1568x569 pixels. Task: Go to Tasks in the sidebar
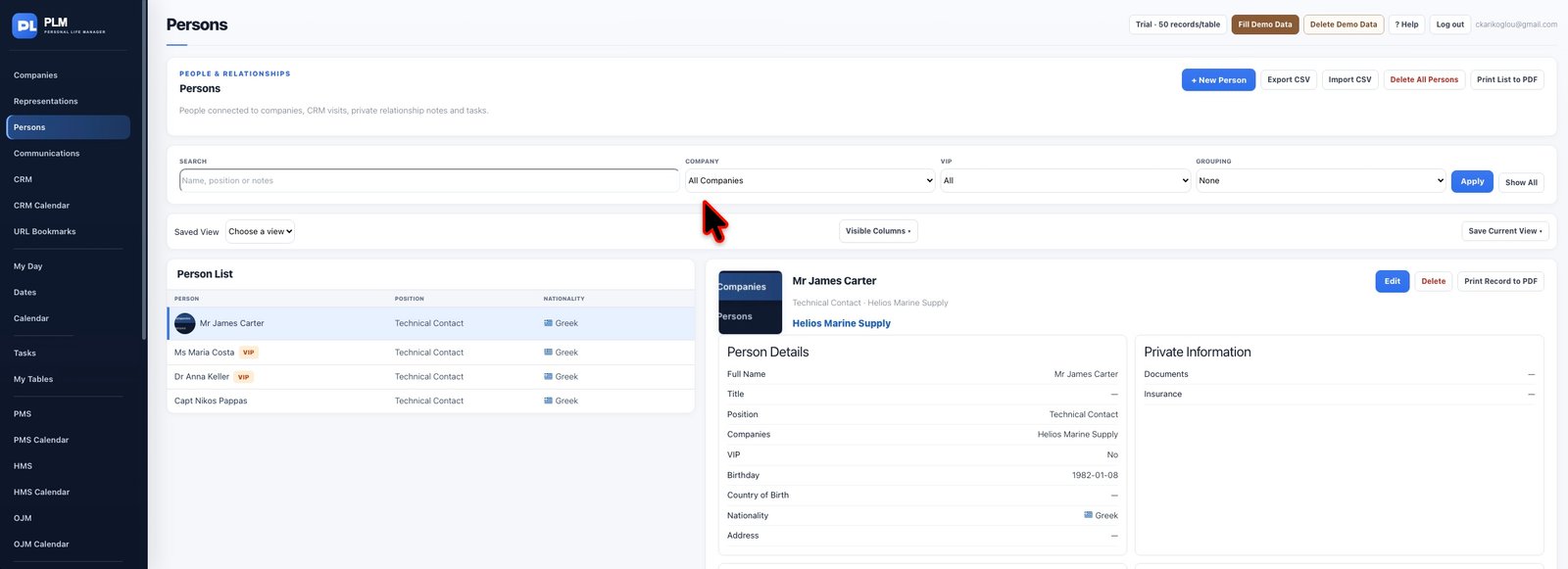point(24,354)
